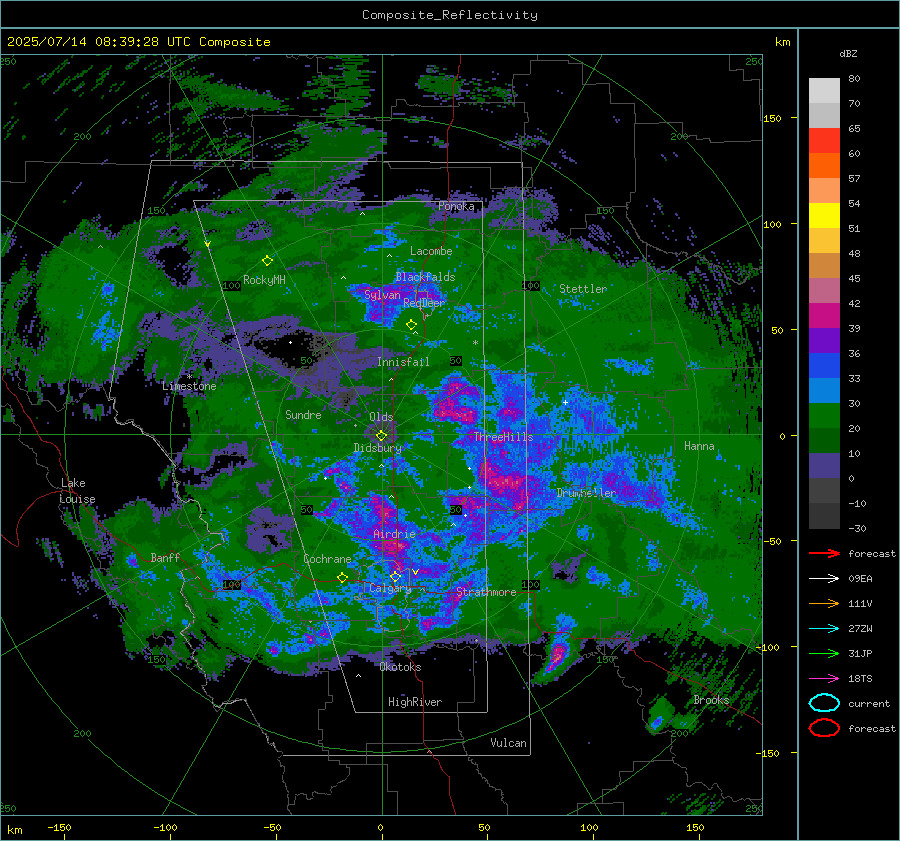This screenshot has width=900, height=841.
Task: Click the Calgary city label
Action: click(390, 588)
